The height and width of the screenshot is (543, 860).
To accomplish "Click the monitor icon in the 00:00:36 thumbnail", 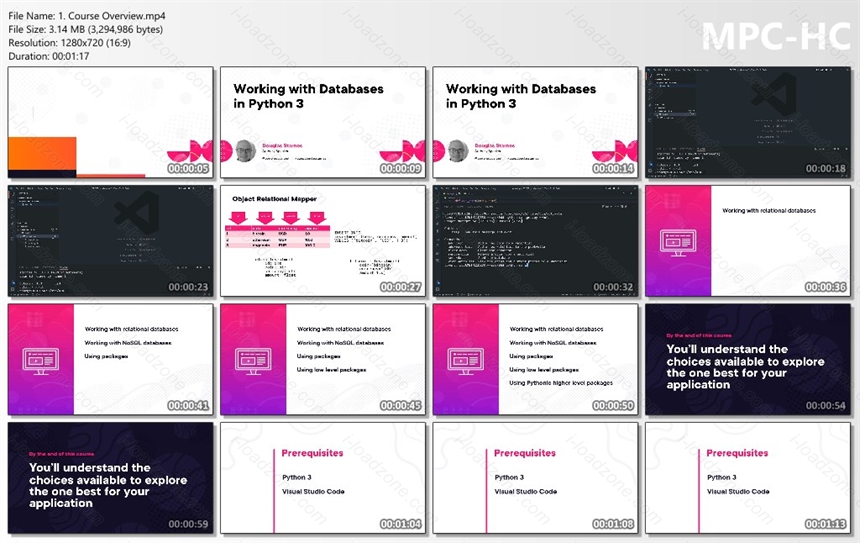I will click(x=678, y=243).
